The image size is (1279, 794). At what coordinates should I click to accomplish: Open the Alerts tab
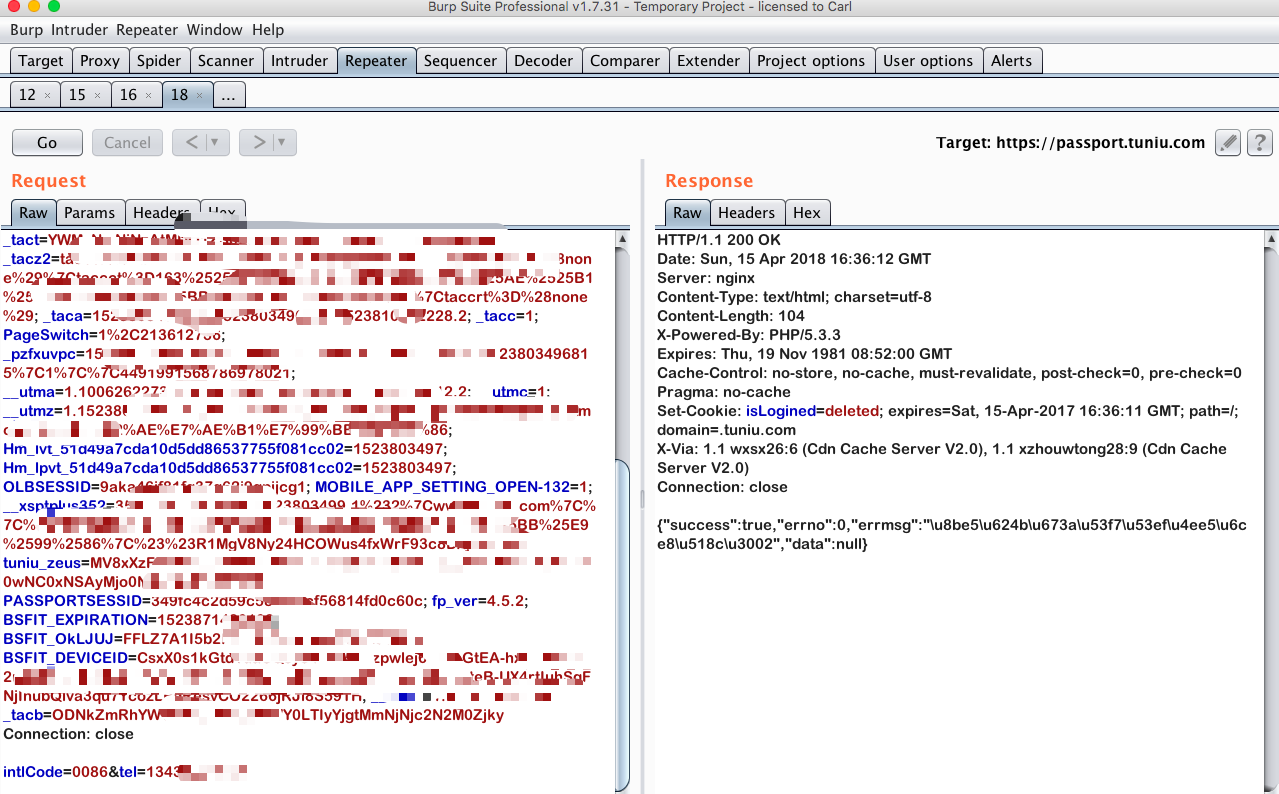tap(1012, 61)
